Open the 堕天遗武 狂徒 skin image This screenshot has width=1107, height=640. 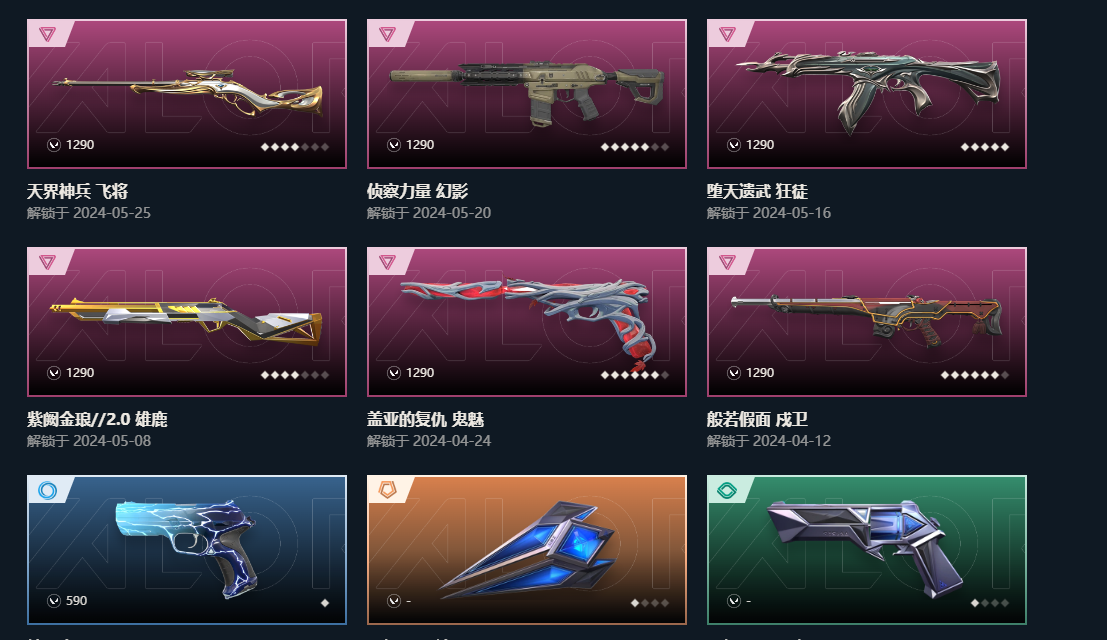pos(867,94)
